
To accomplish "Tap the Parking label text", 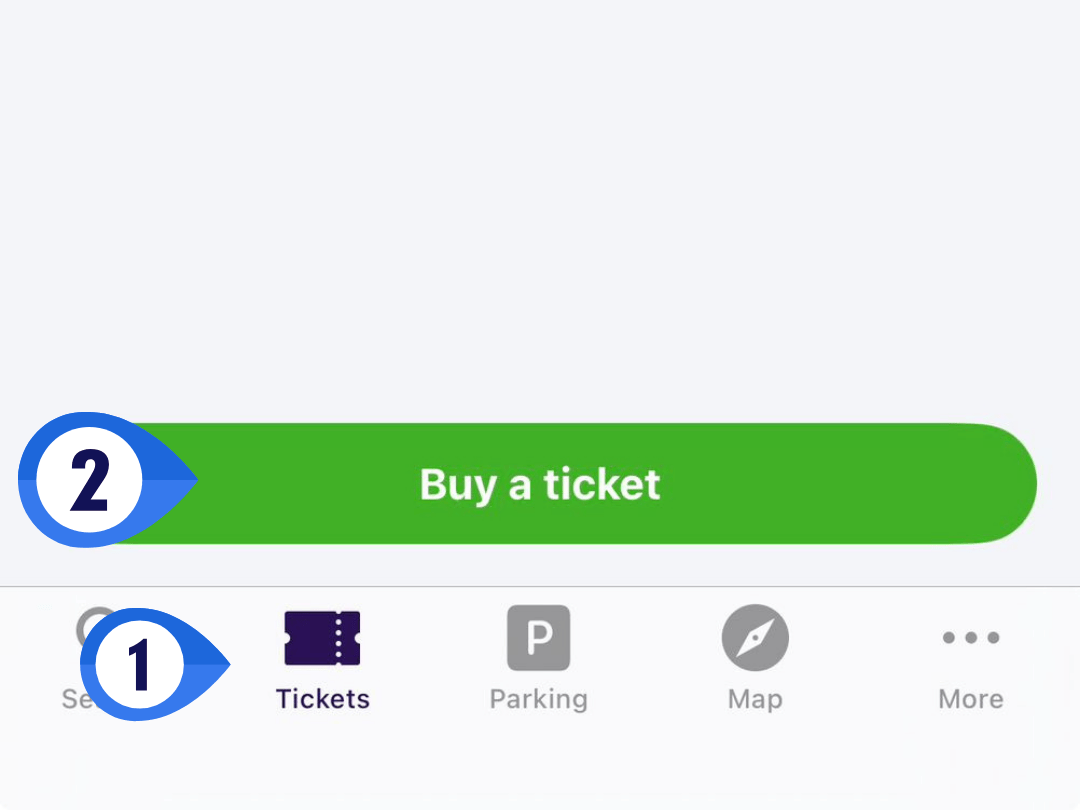I will pos(538,699).
